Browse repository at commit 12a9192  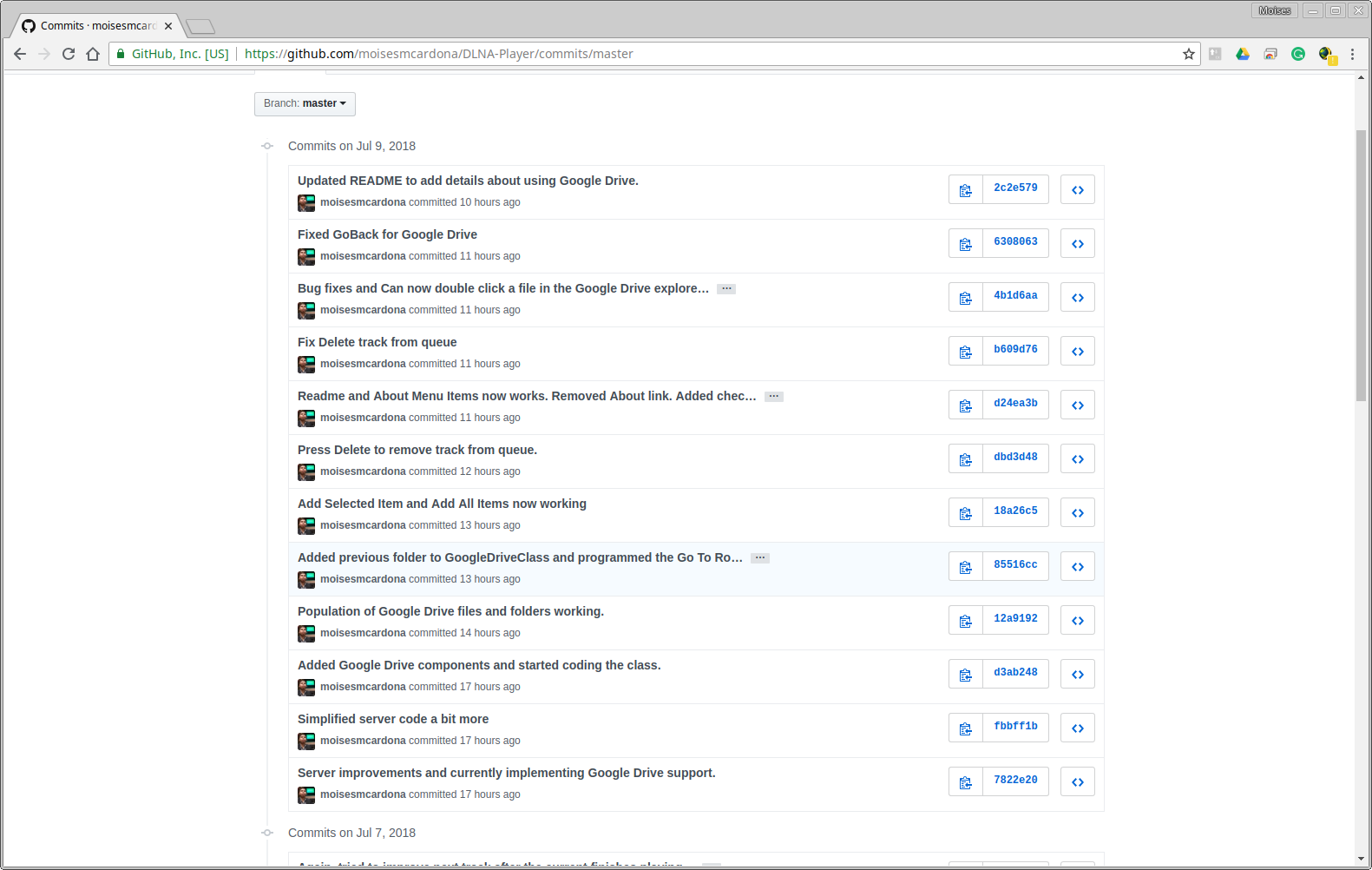(x=1078, y=620)
